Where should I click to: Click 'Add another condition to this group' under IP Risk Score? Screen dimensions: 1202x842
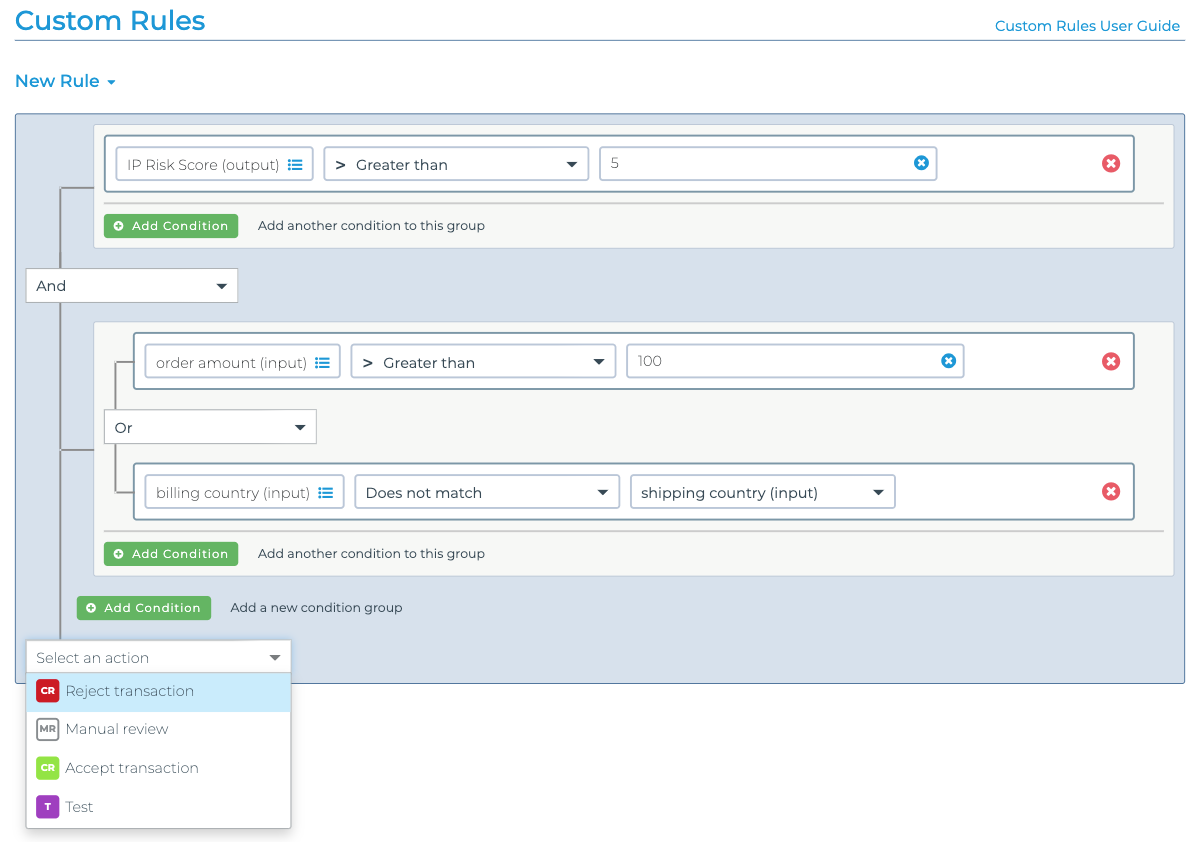pyautogui.click(x=371, y=226)
